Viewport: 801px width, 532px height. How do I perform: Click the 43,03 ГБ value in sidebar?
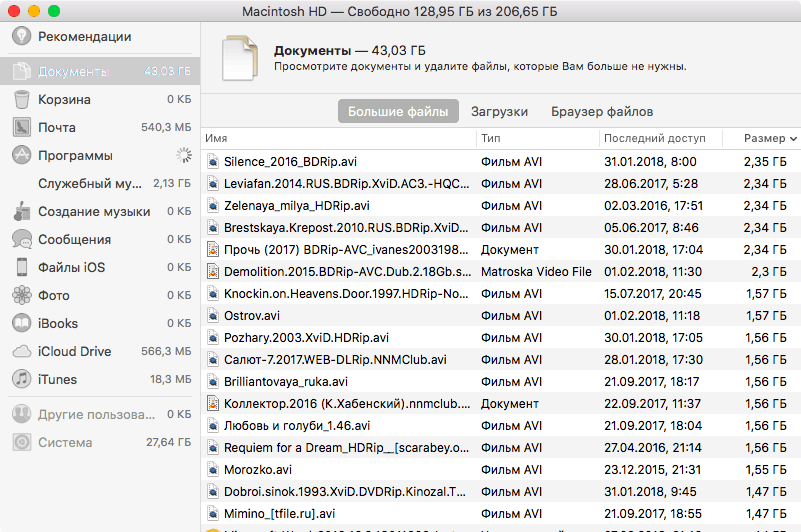[x=167, y=71]
